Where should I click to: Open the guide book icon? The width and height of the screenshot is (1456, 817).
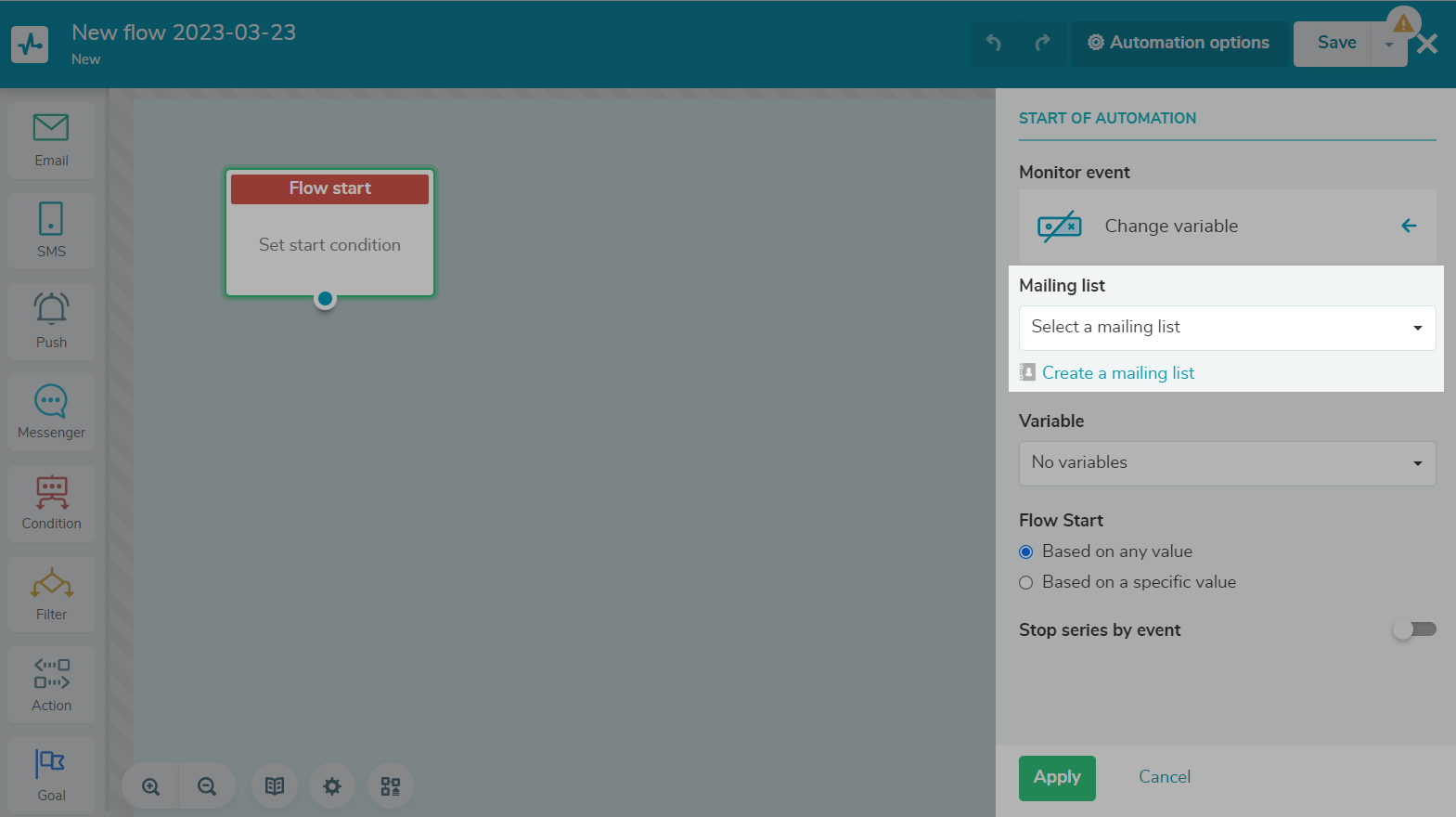click(x=275, y=786)
